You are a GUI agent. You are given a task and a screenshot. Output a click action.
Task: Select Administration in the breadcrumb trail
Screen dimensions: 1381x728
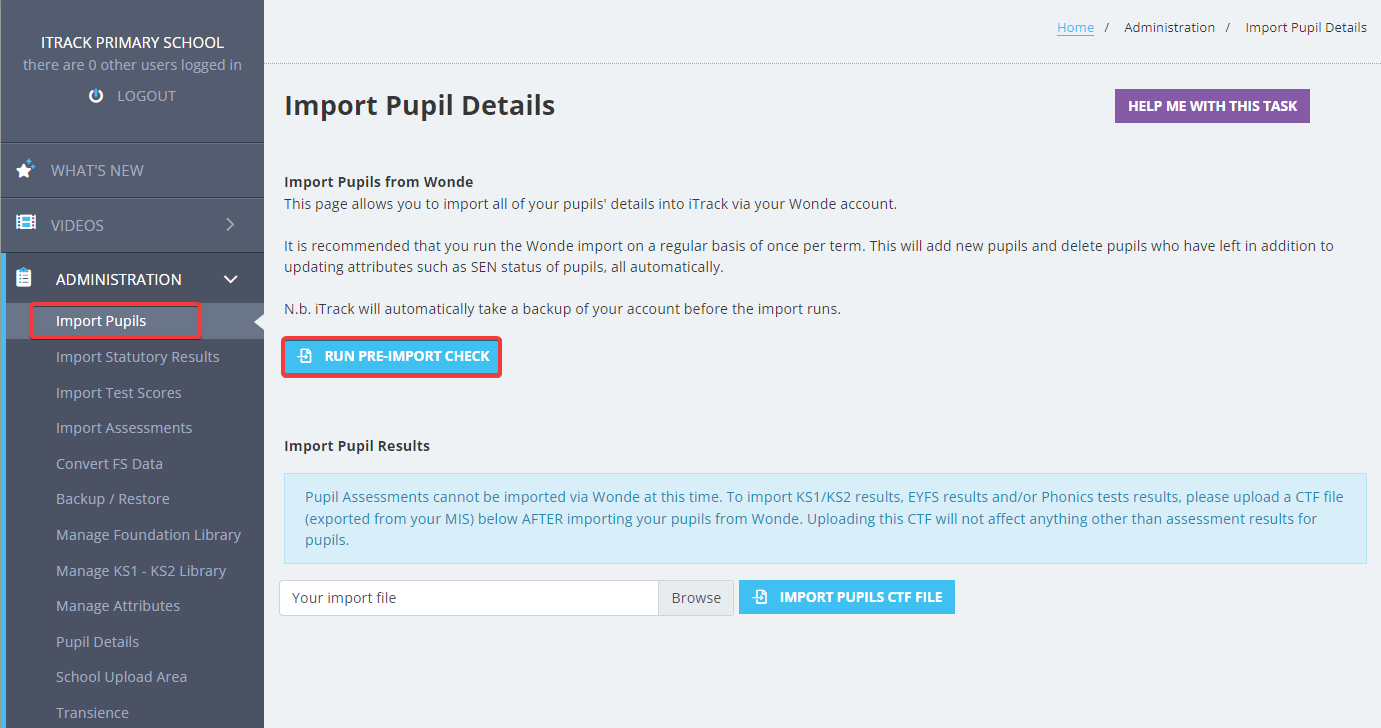tap(1169, 27)
